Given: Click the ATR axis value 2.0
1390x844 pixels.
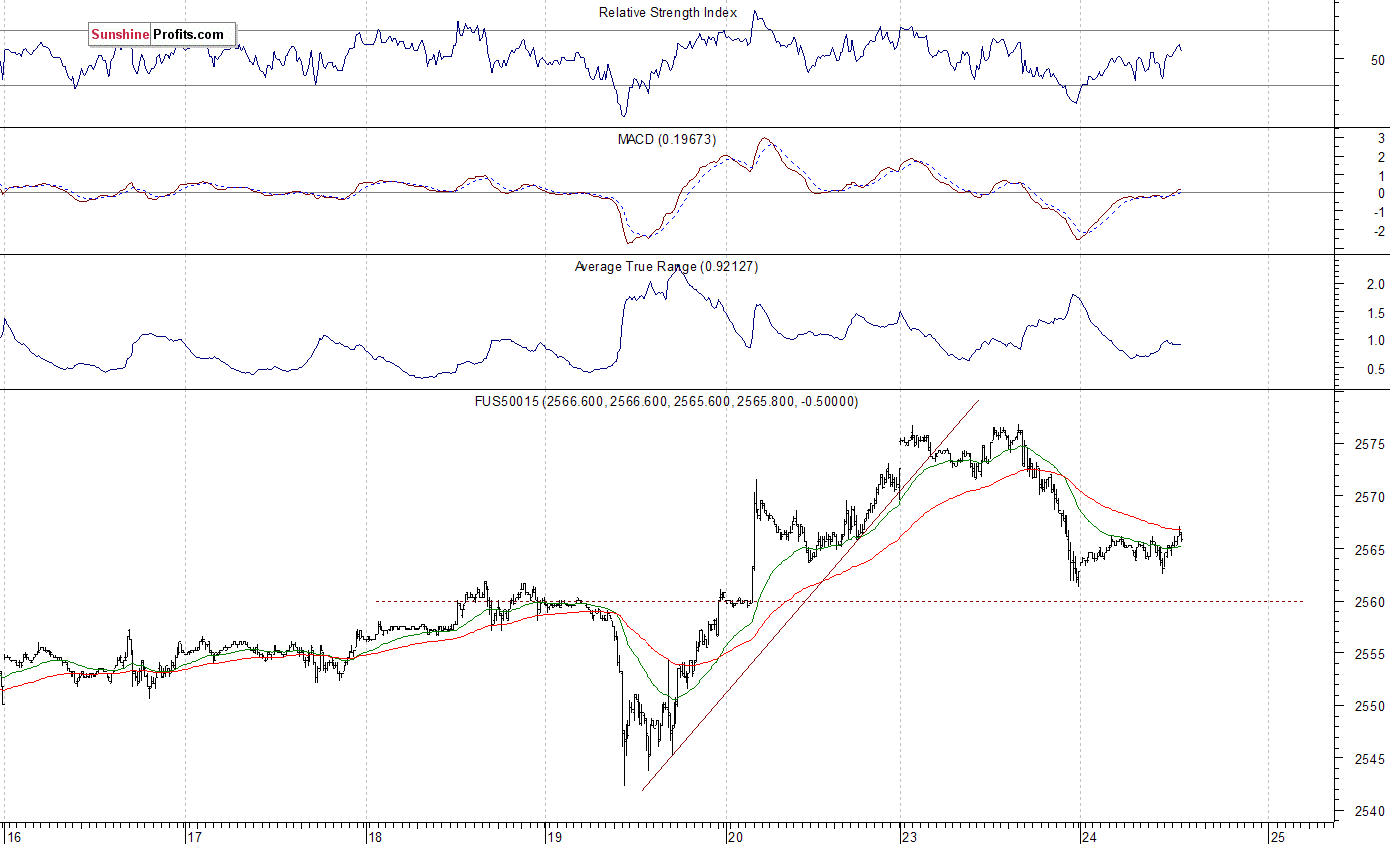Looking at the screenshot, I should (x=1375, y=284).
